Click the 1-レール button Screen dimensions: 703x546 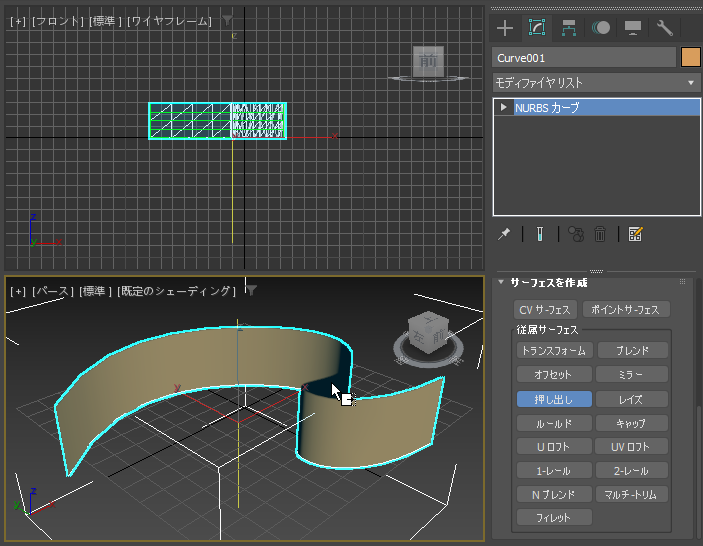pos(554,470)
